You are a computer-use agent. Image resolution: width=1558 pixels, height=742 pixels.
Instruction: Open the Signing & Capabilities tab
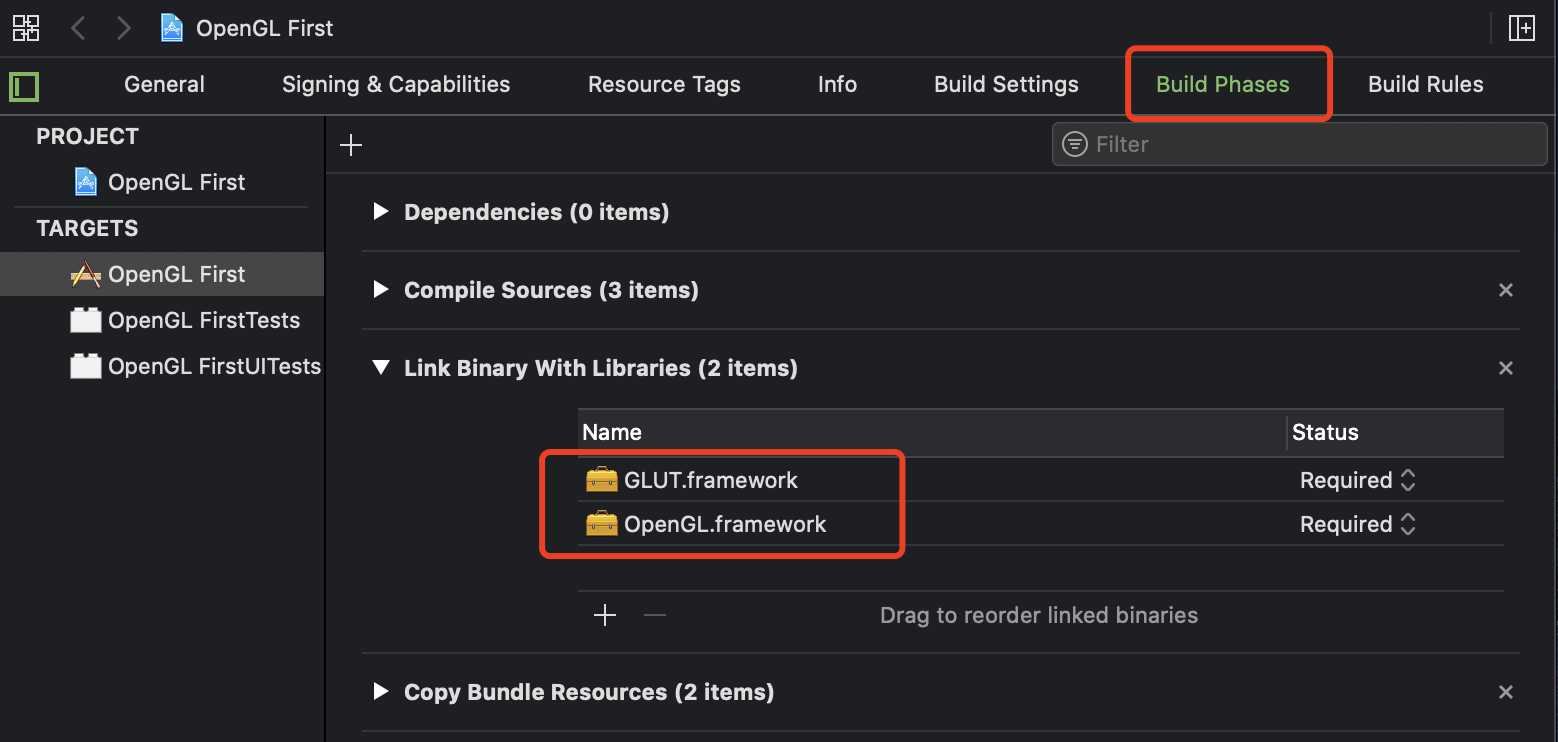(396, 85)
